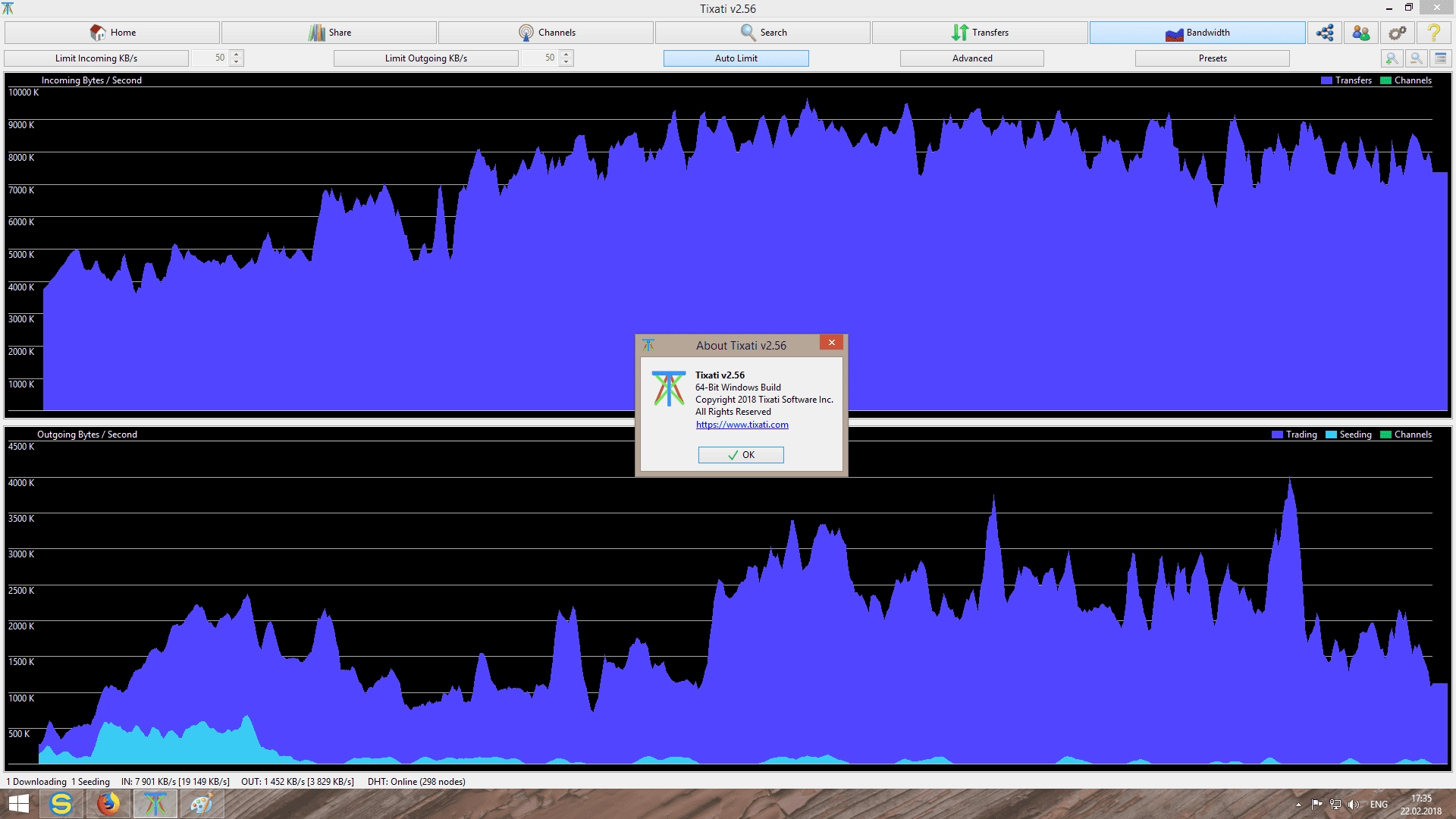This screenshot has width=1456, height=819.
Task: Increase the incoming limit with up arrow
Action: 237,54
